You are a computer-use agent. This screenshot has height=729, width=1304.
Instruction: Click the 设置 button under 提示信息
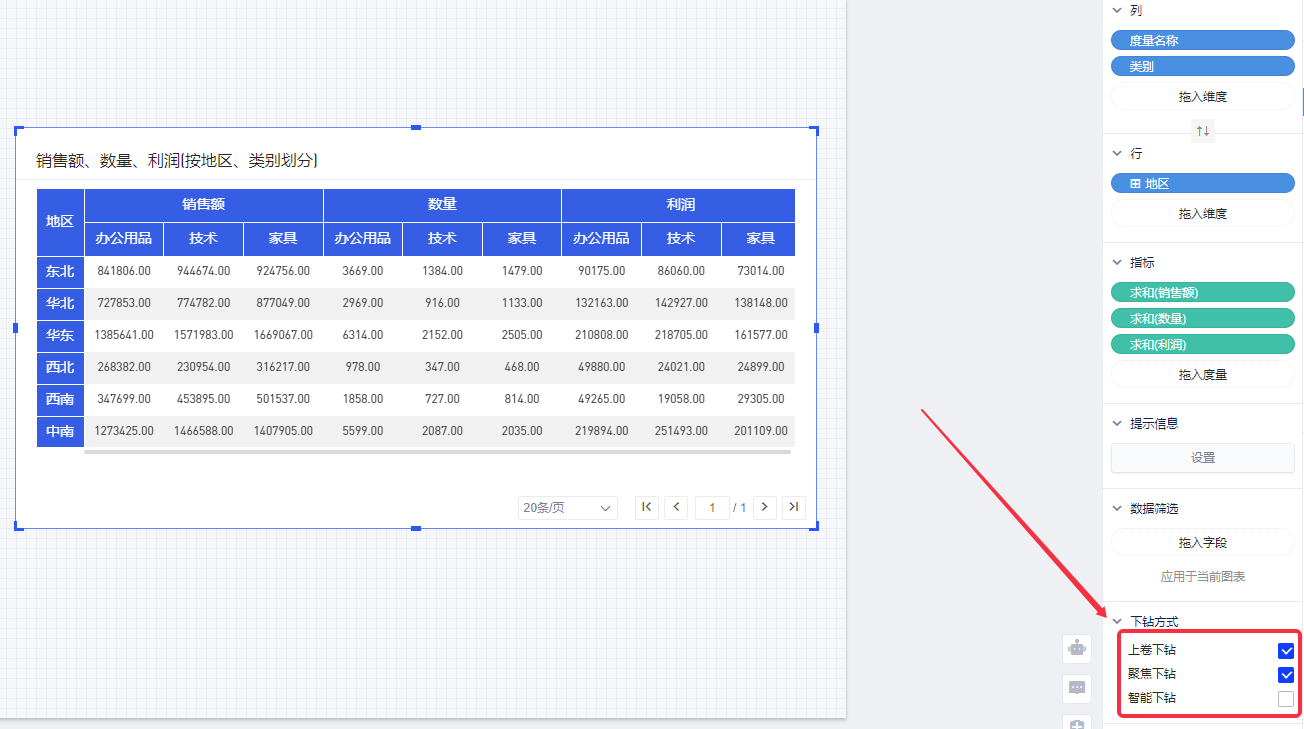click(1202, 458)
